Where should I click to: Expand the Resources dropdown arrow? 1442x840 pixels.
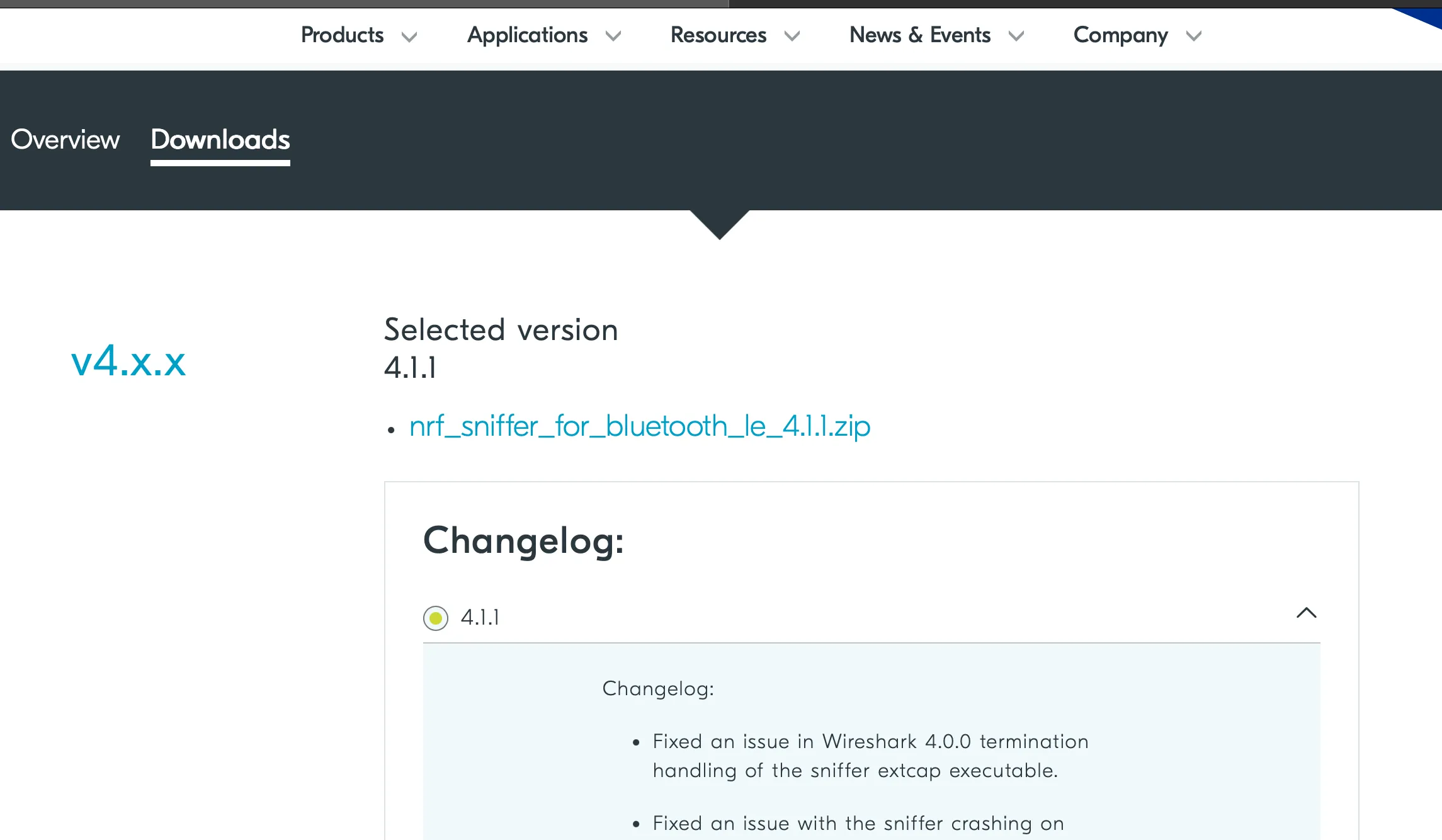(x=792, y=37)
